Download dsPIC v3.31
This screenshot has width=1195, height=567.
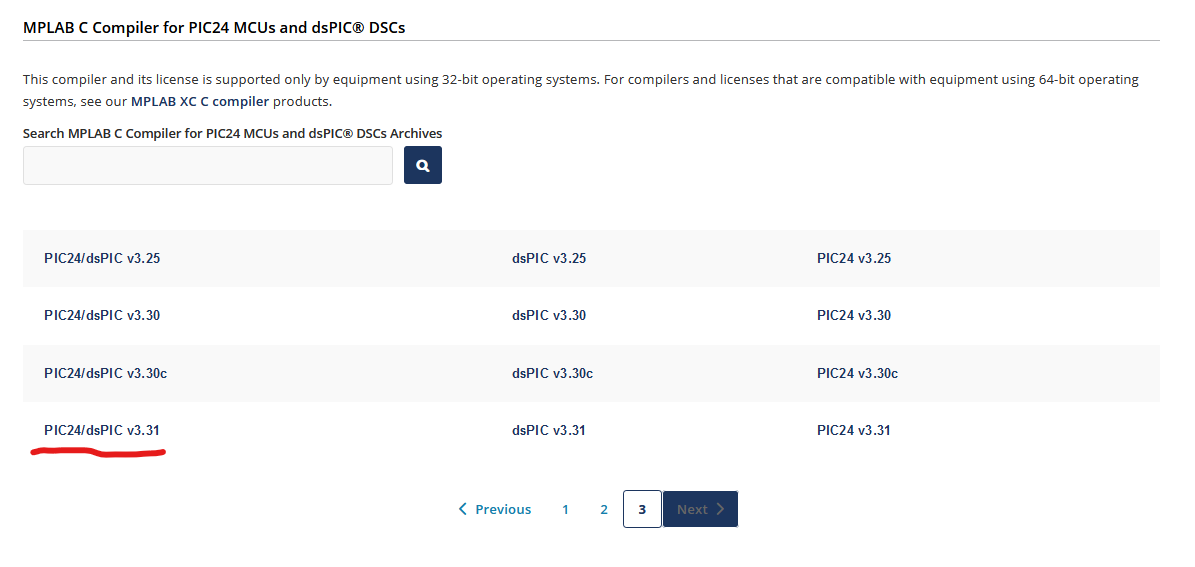[x=548, y=430]
